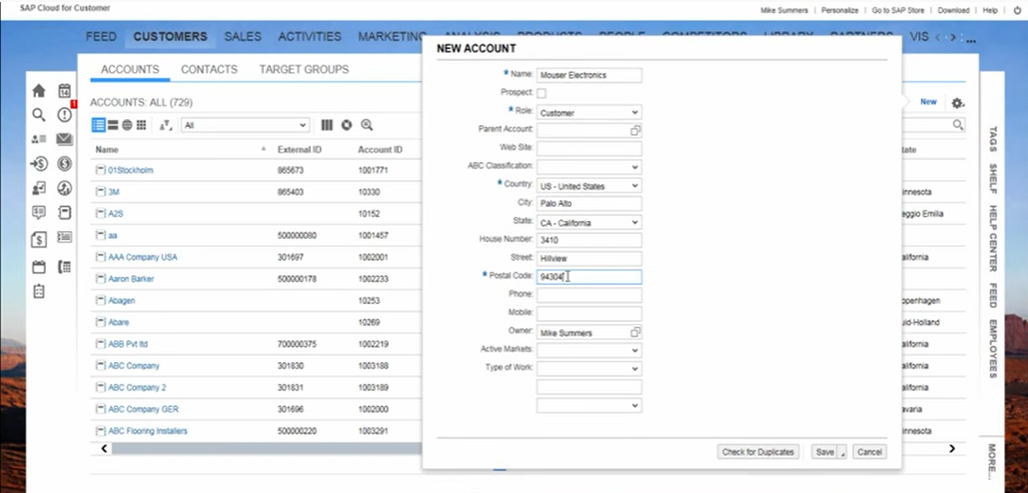Click the dollar coin icon in sidebar
The width and height of the screenshot is (1028, 493).
pyautogui.click(x=64, y=164)
